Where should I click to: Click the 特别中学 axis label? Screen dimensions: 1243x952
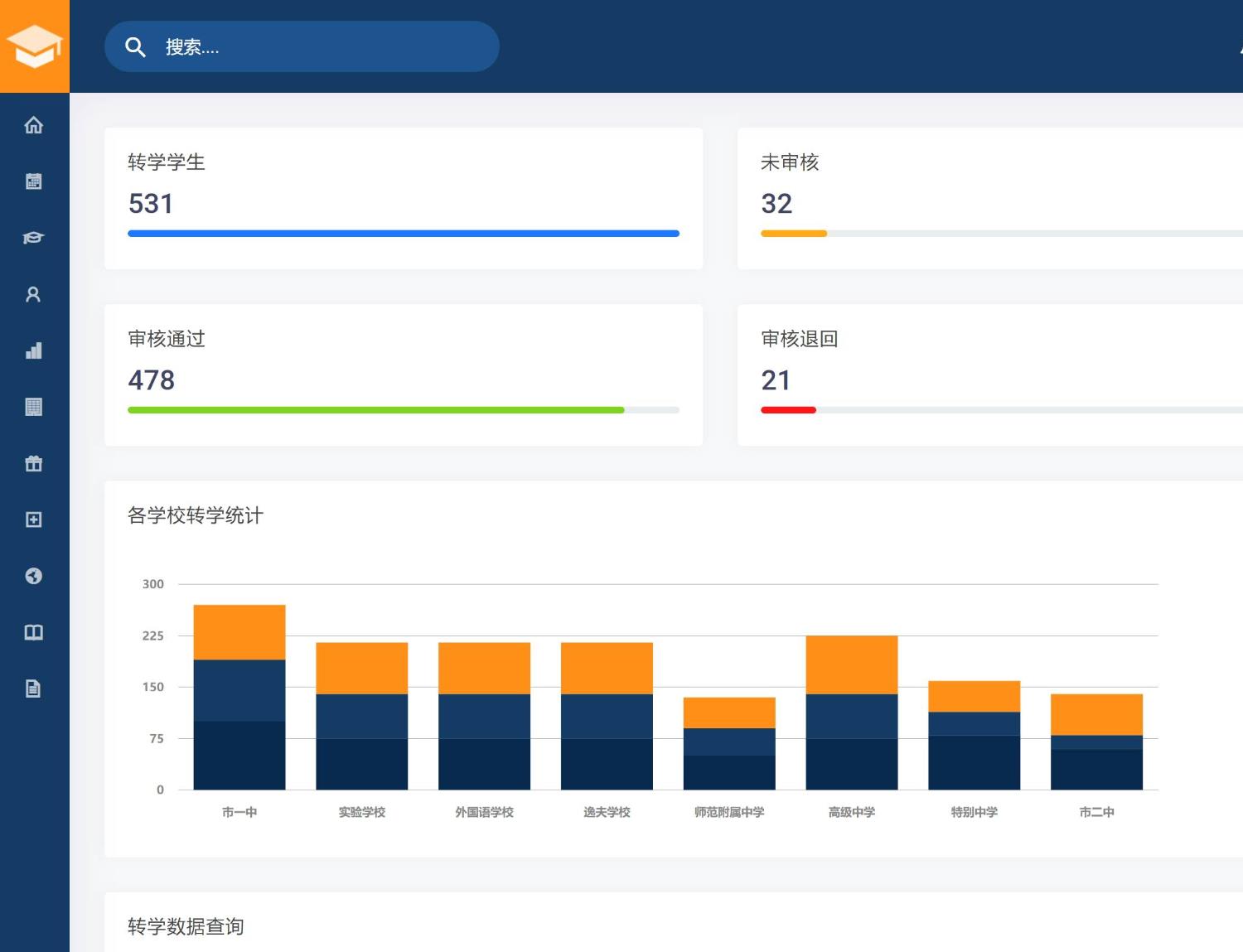(x=975, y=812)
